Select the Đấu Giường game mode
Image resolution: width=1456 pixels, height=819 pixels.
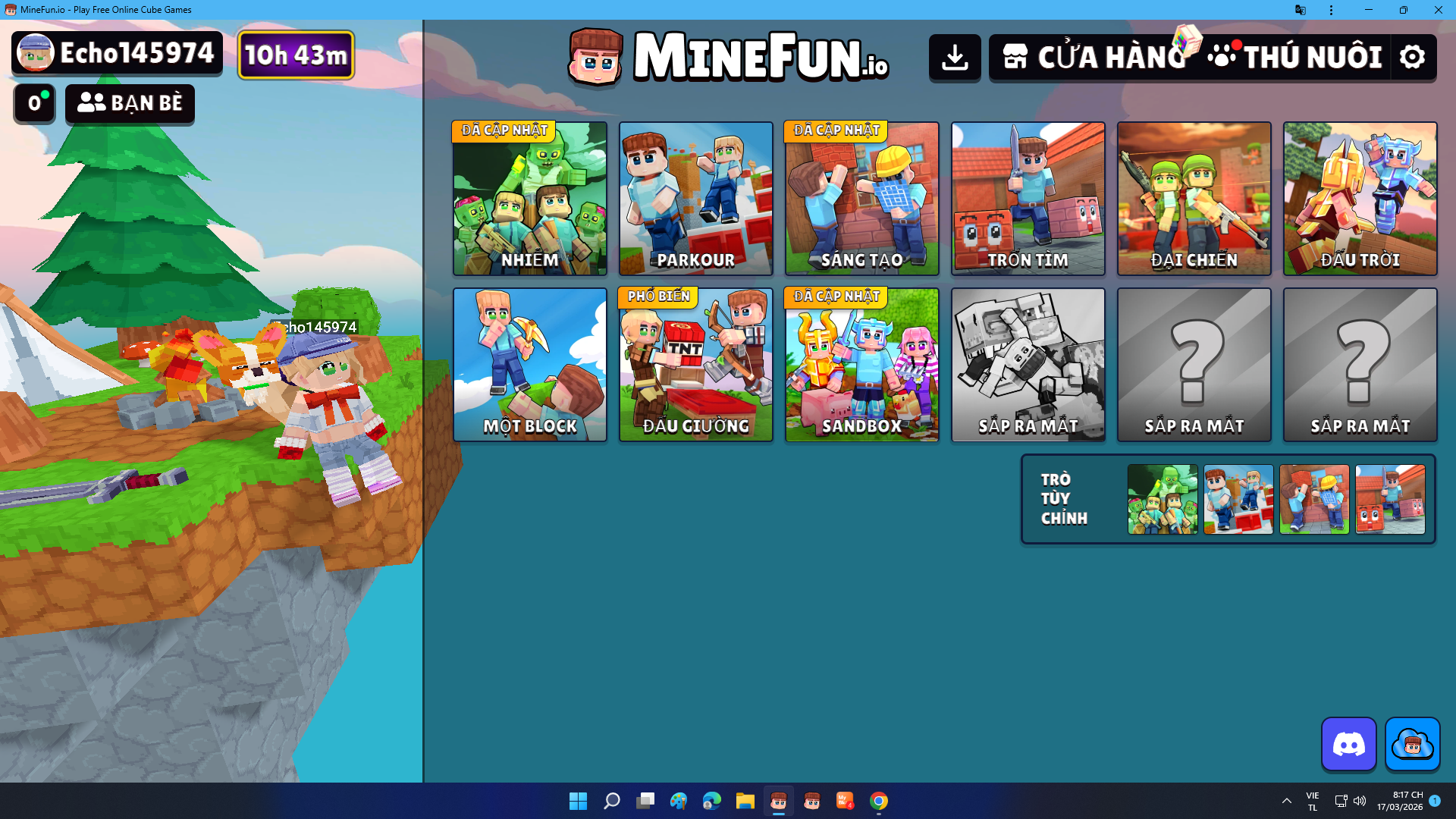695,365
